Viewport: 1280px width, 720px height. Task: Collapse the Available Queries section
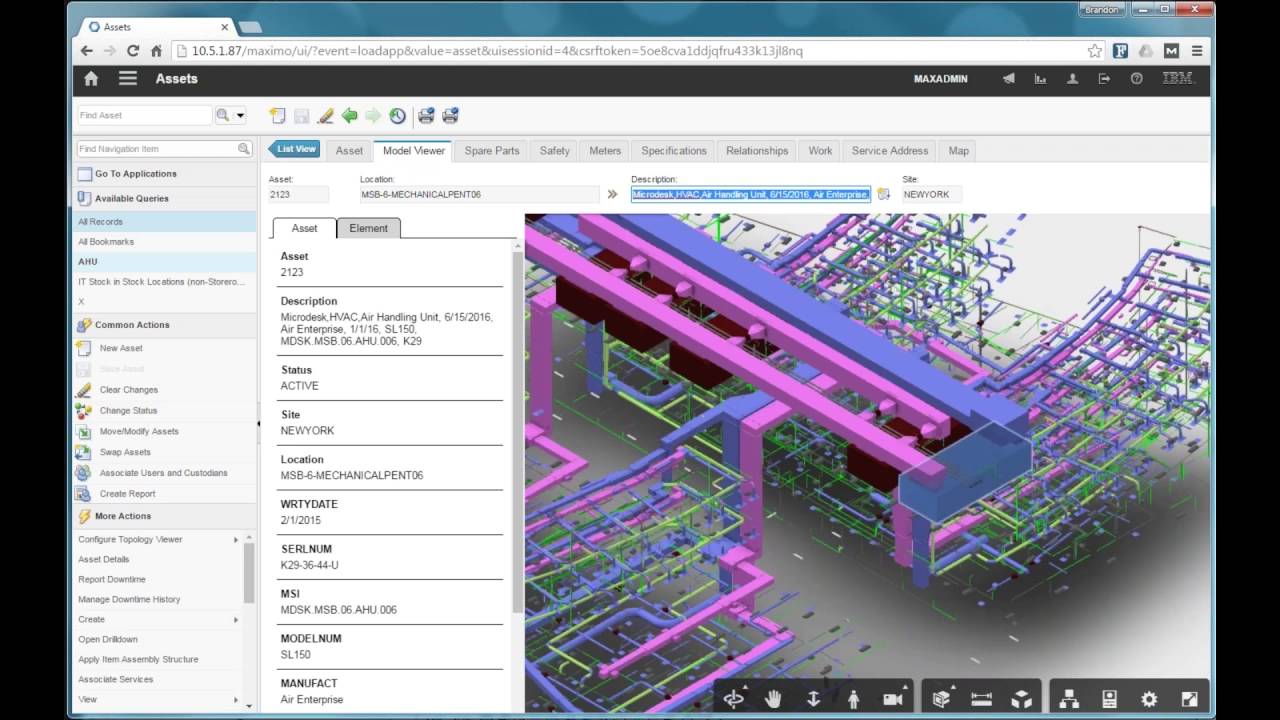click(166, 198)
